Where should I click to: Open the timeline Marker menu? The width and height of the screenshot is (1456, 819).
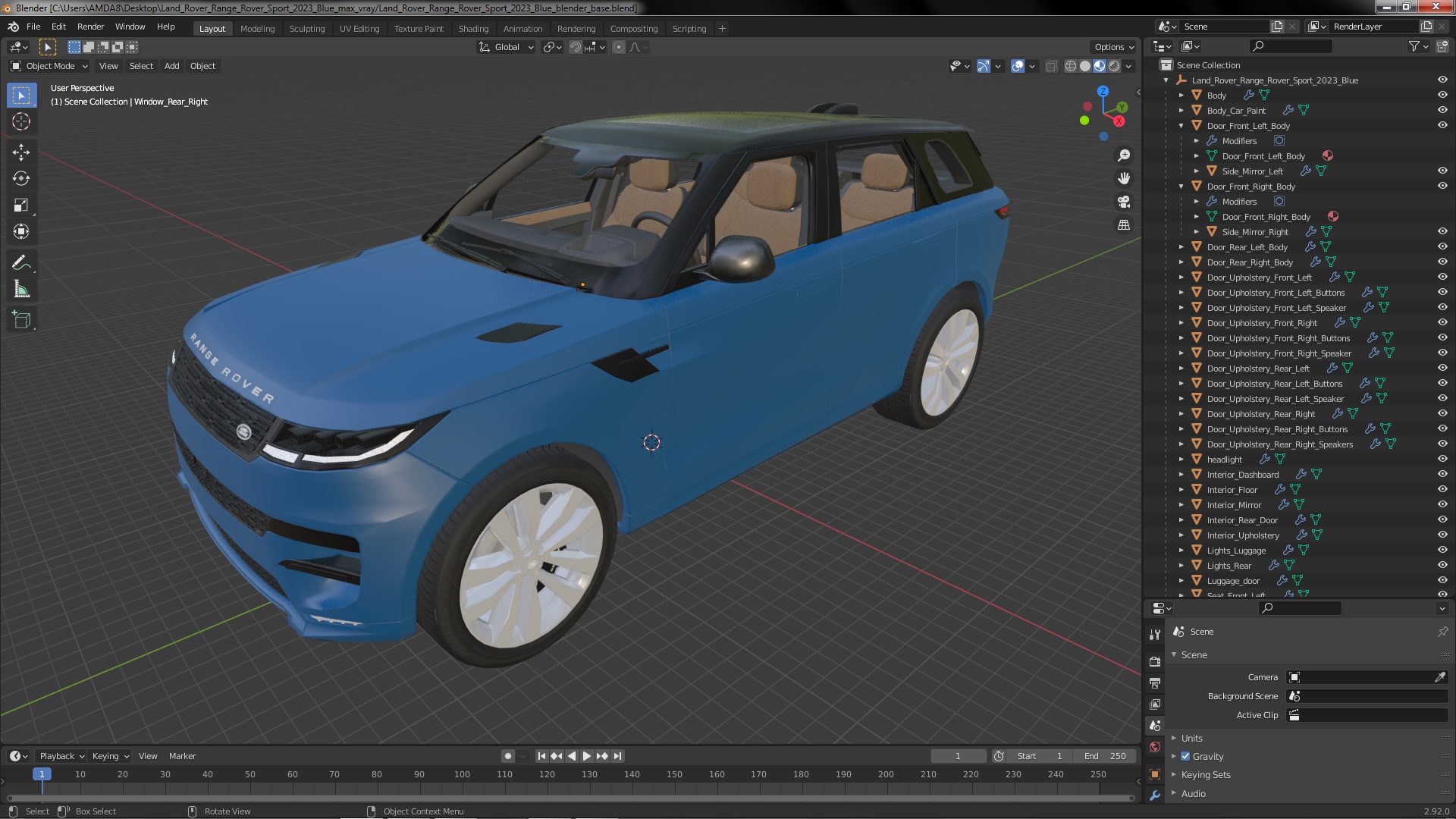182,756
